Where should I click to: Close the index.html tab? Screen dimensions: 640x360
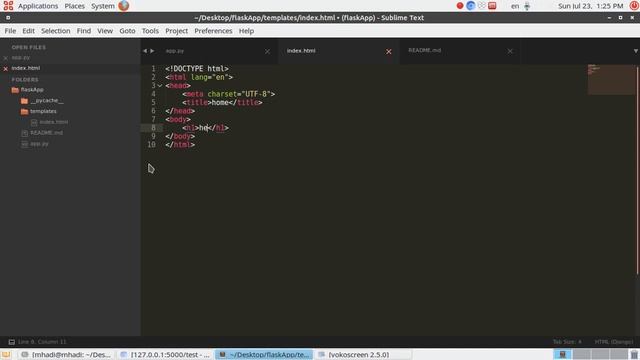[x=389, y=51]
